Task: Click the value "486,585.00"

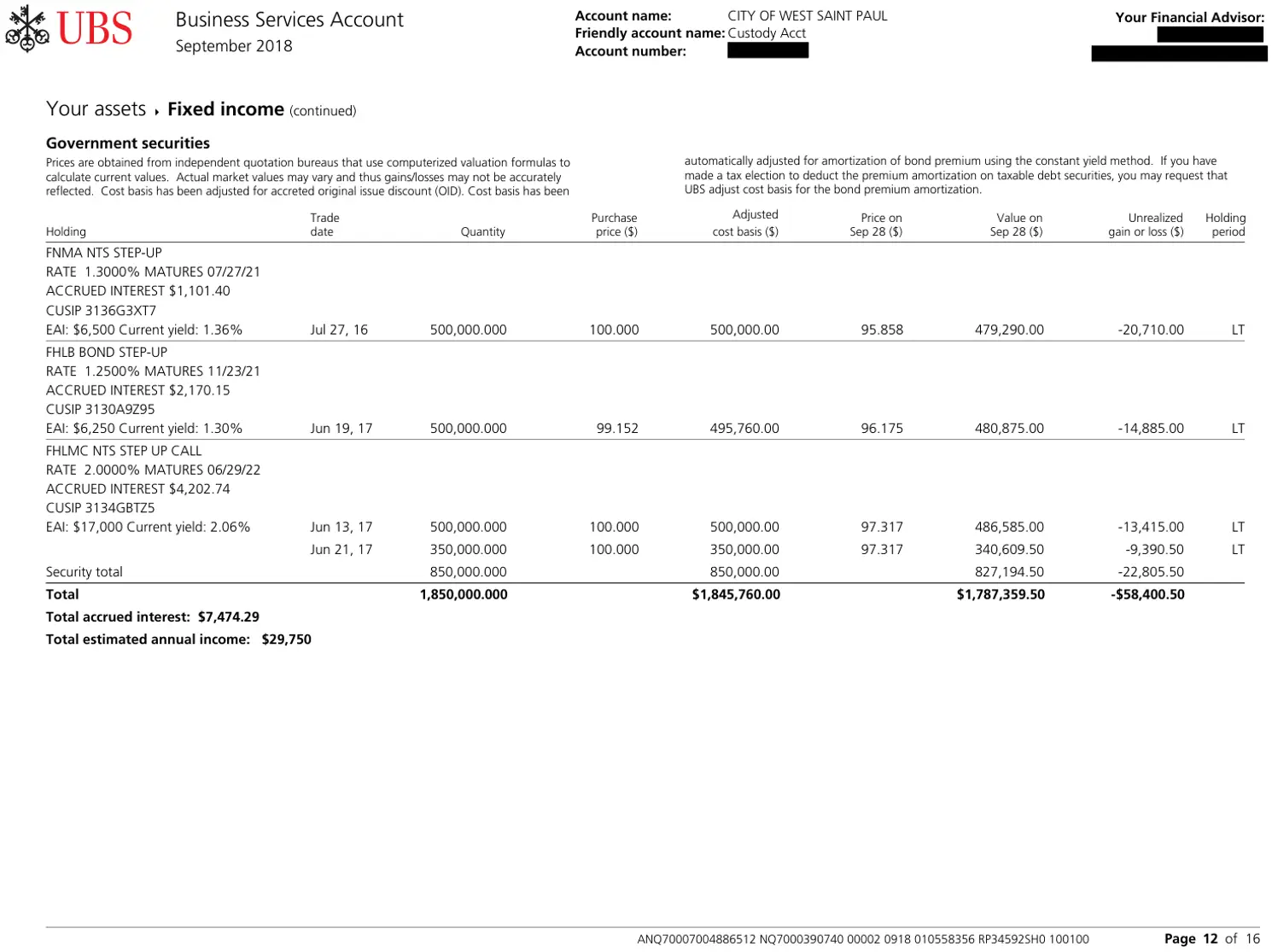Action: pos(1009,528)
